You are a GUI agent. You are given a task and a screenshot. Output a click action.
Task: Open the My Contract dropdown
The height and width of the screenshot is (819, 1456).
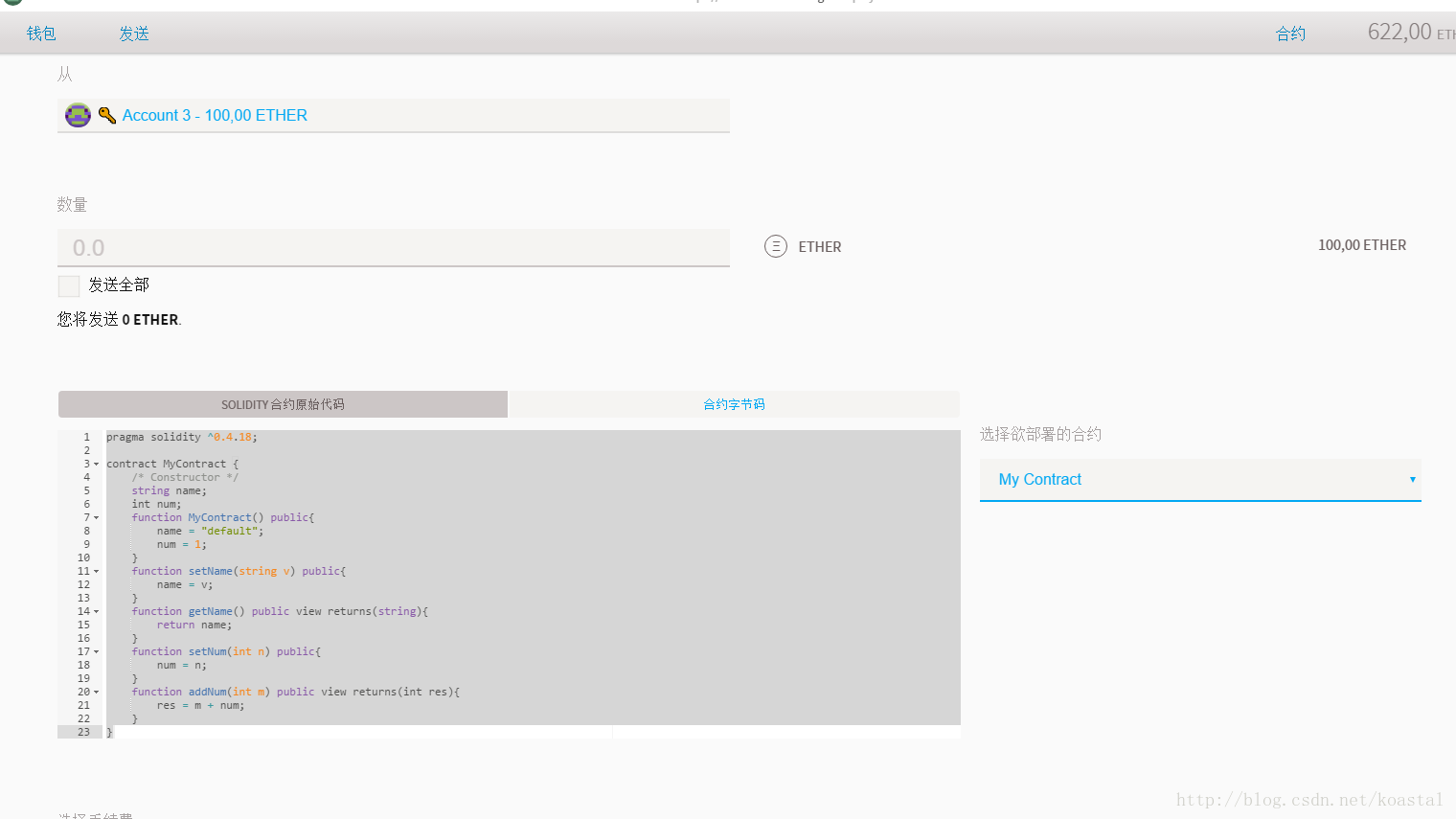click(1200, 479)
